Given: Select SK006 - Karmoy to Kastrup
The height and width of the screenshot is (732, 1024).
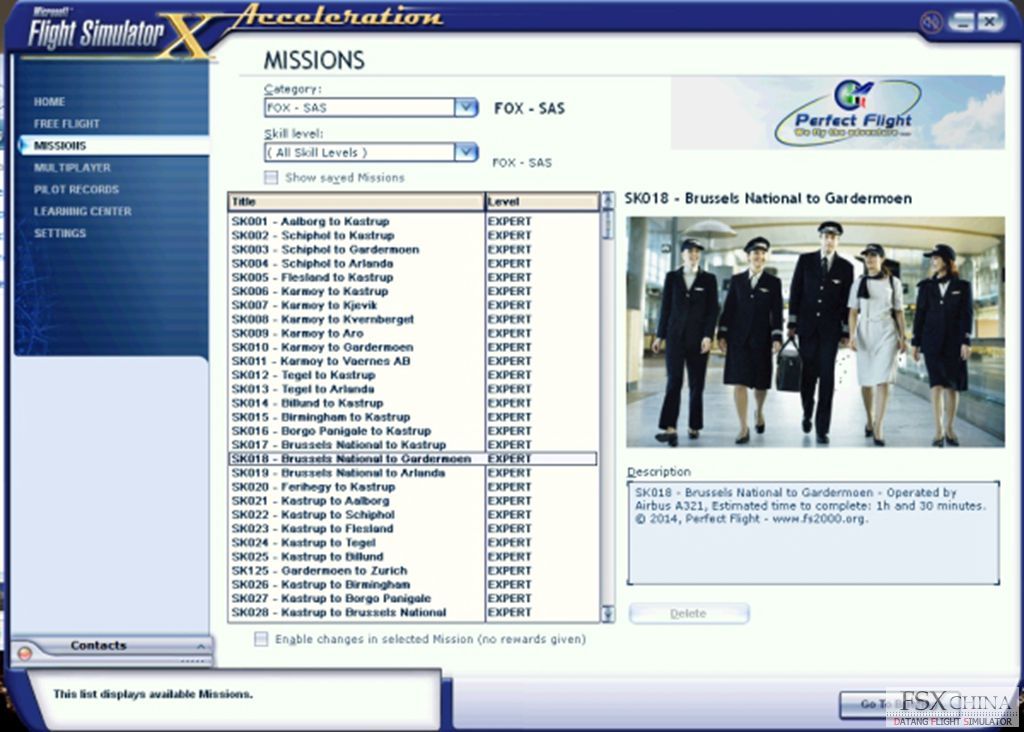Looking at the screenshot, I should 413,291.
